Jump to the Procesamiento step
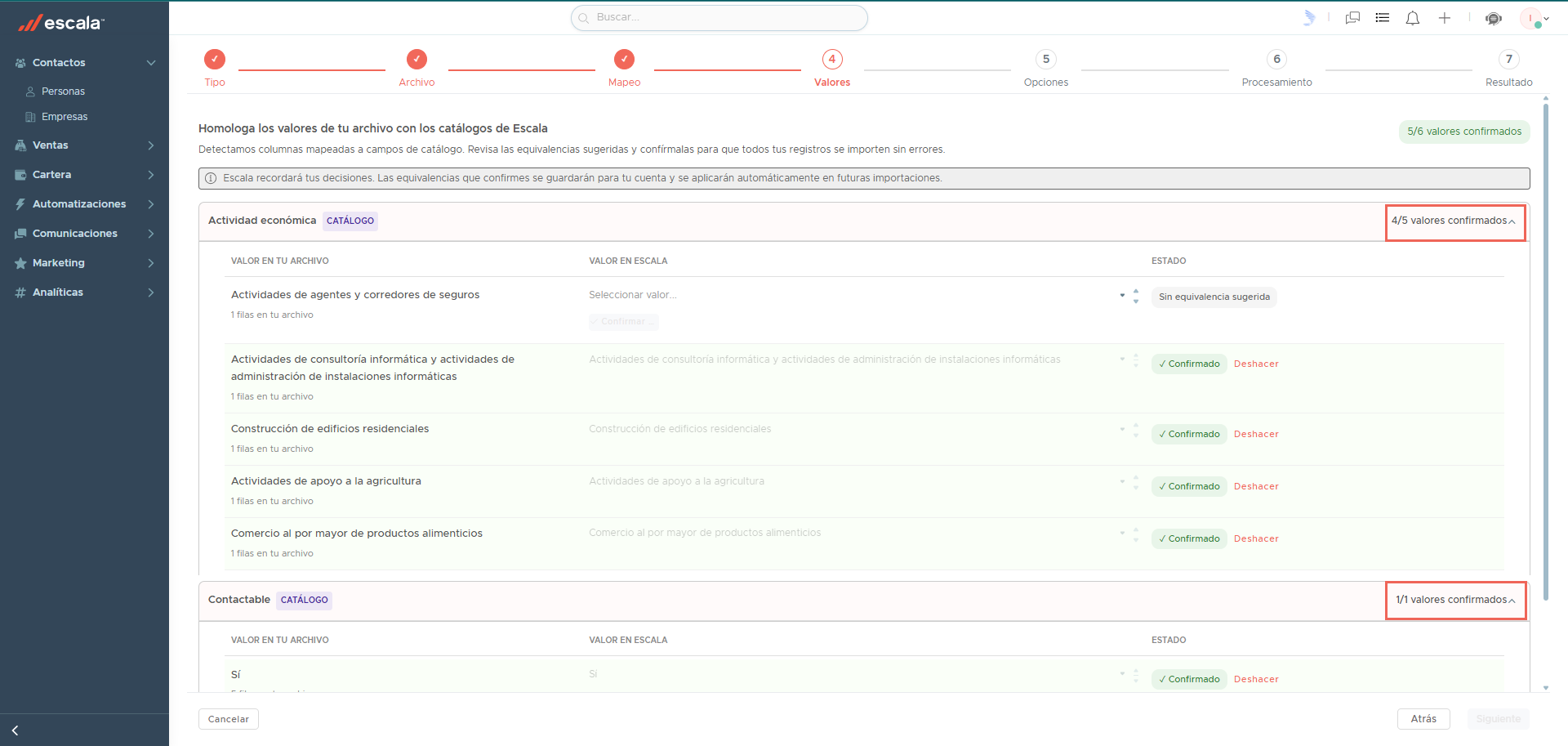Image resolution: width=1568 pixels, height=746 pixels. point(1277,69)
